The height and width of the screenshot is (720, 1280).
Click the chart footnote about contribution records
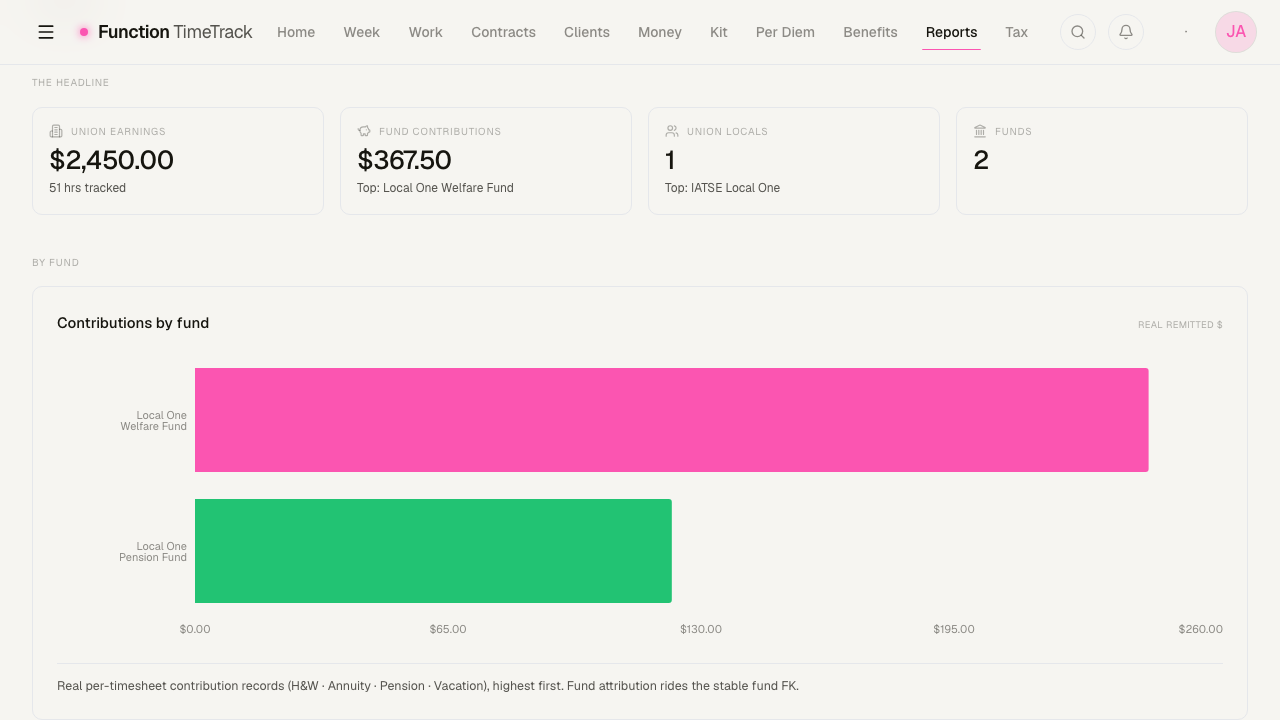[428, 686]
